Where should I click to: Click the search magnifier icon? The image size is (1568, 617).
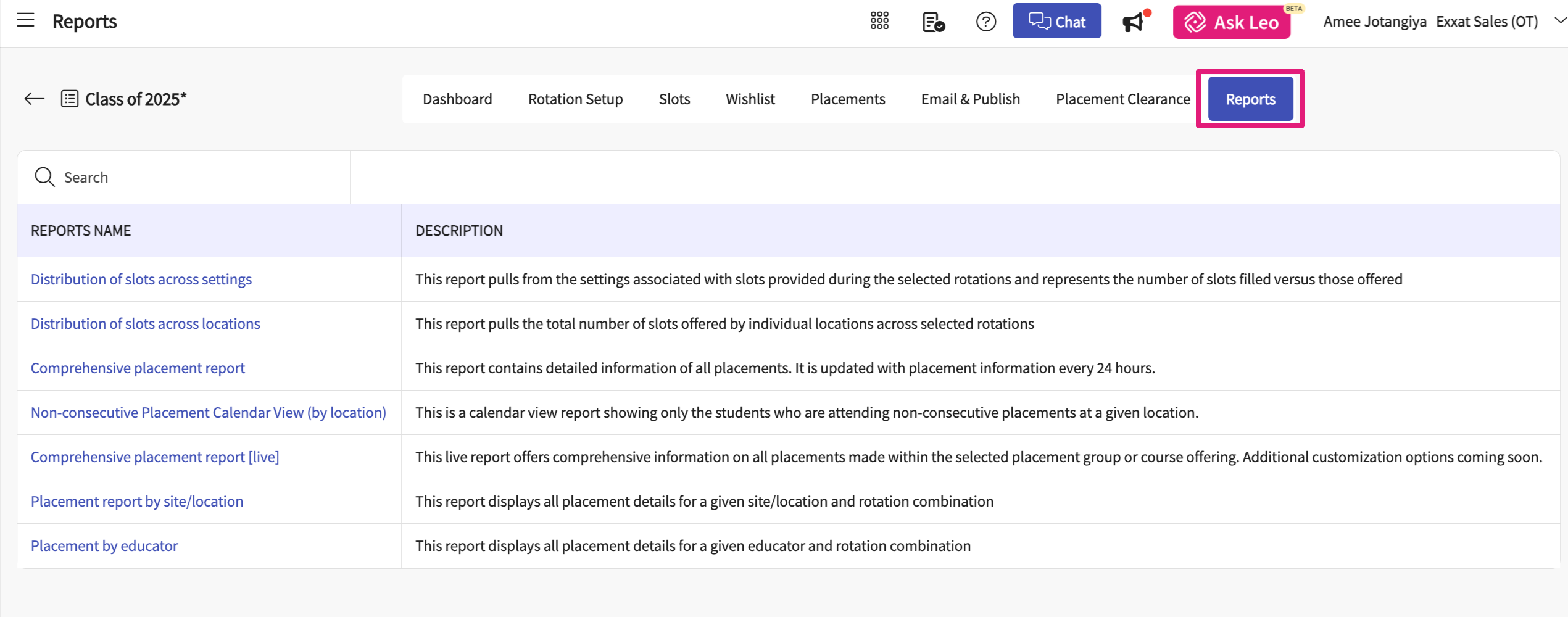[44, 177]
